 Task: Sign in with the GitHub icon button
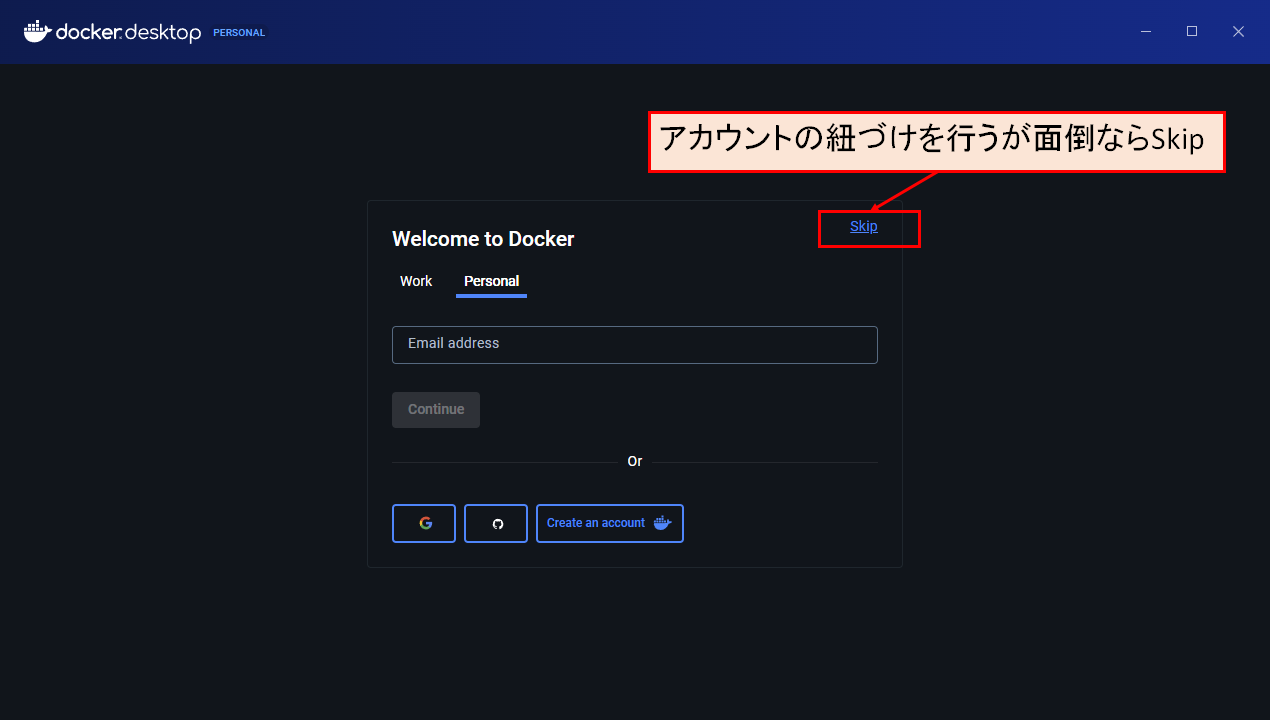point(496,523)
